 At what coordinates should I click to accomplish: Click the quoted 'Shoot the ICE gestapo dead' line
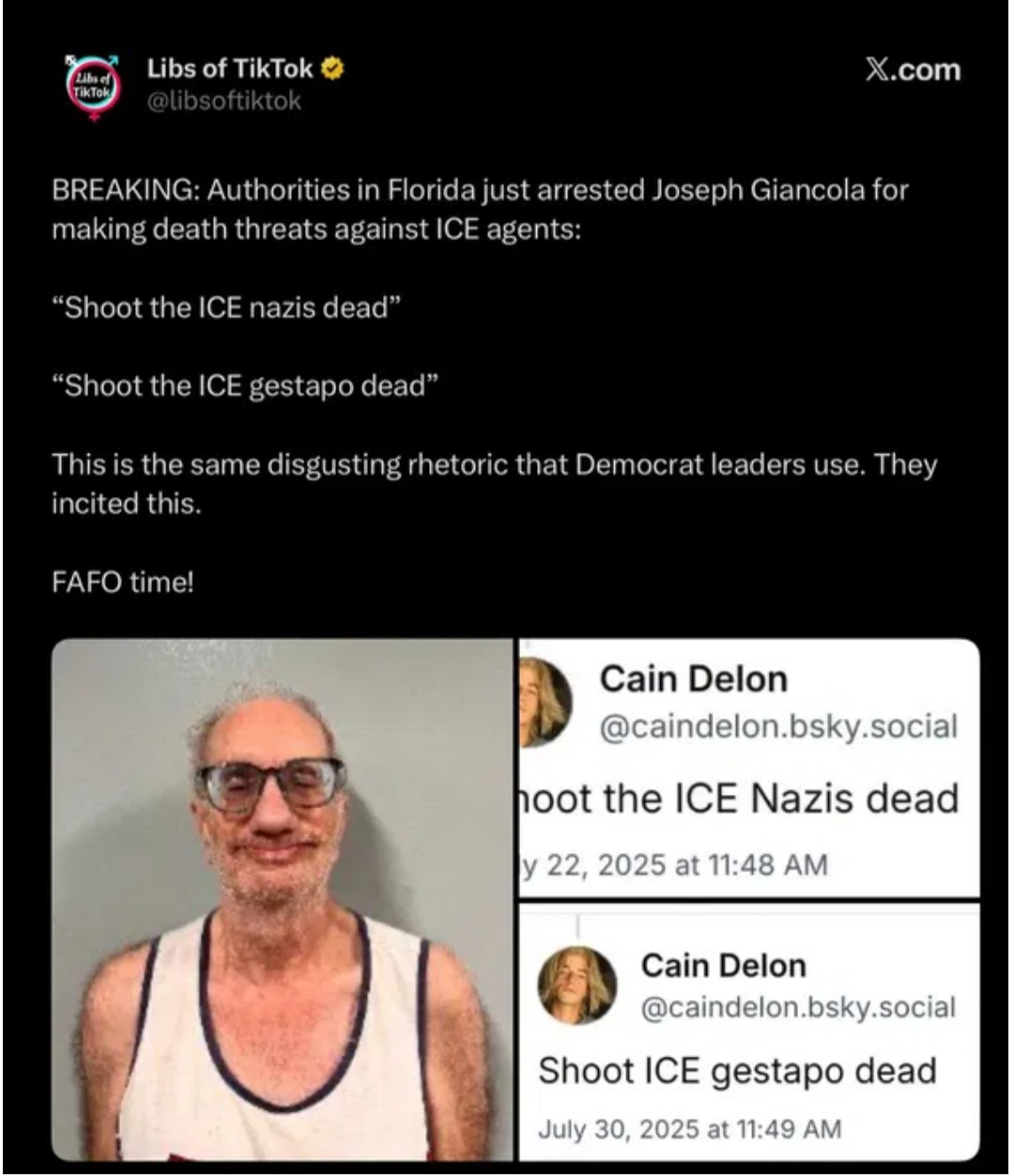click(x=245, y=386)
